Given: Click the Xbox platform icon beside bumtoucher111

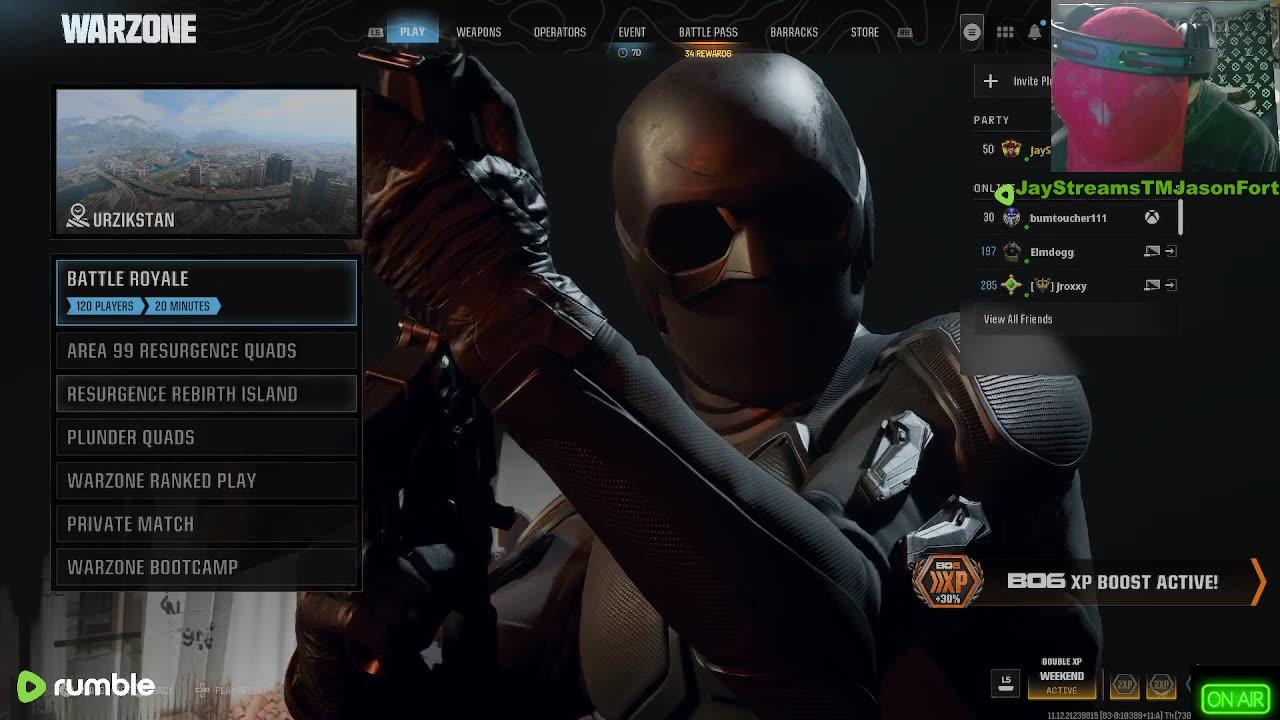Looking at the screenshot, I should click(1152, 217).
